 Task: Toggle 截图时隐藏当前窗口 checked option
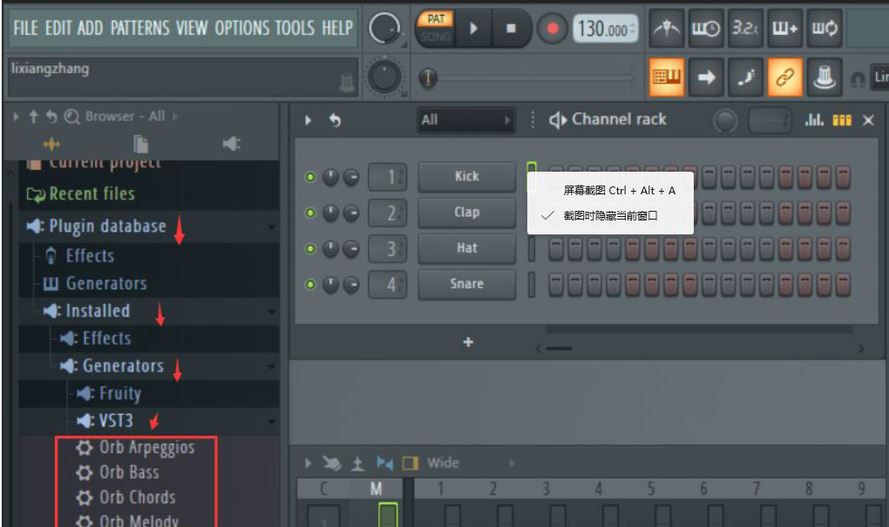(x=609, y=215)
